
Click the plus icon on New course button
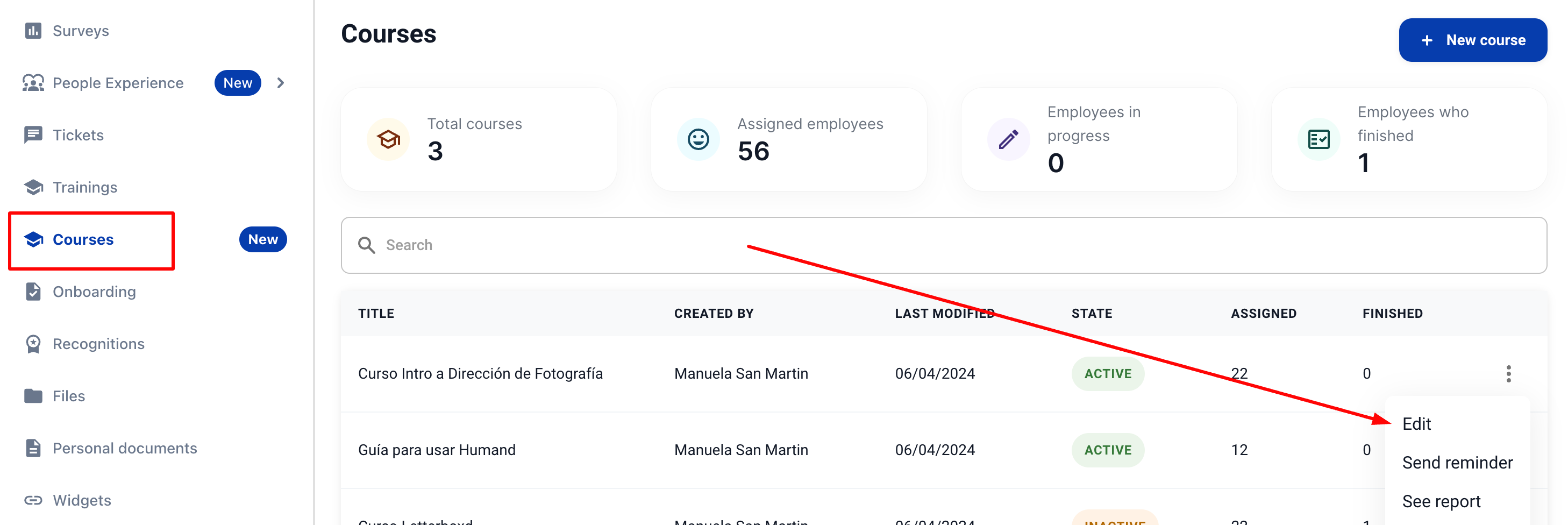1427,40
